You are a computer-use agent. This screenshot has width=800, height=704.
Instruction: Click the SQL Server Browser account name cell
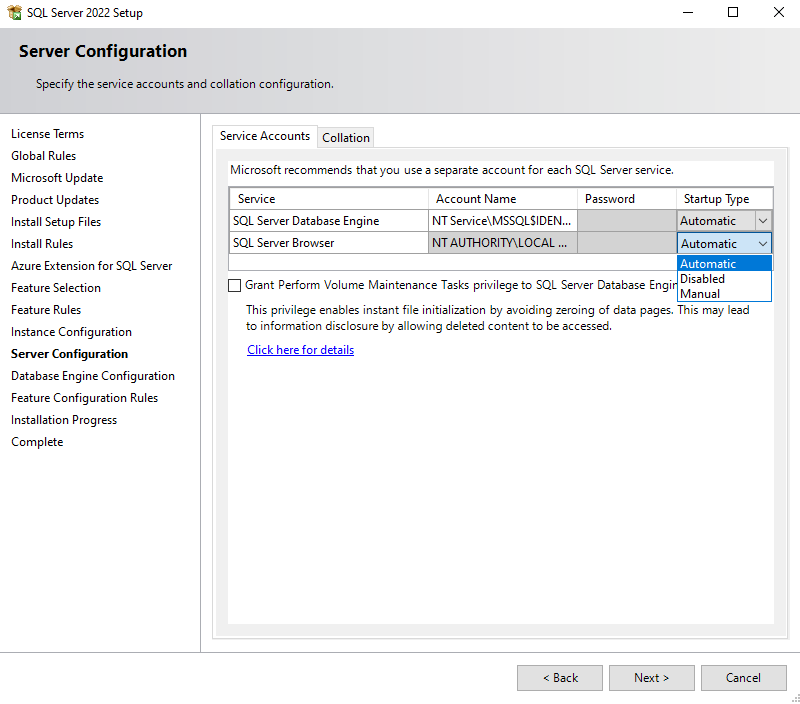coord(503,243)
